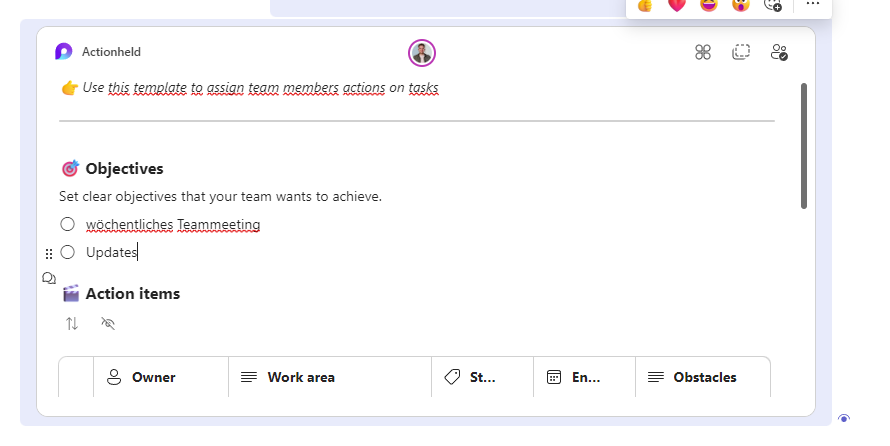Screen dimensions: 890x446
Task: Click the sort arrows icon under Action items
Action: click(72, 323)
